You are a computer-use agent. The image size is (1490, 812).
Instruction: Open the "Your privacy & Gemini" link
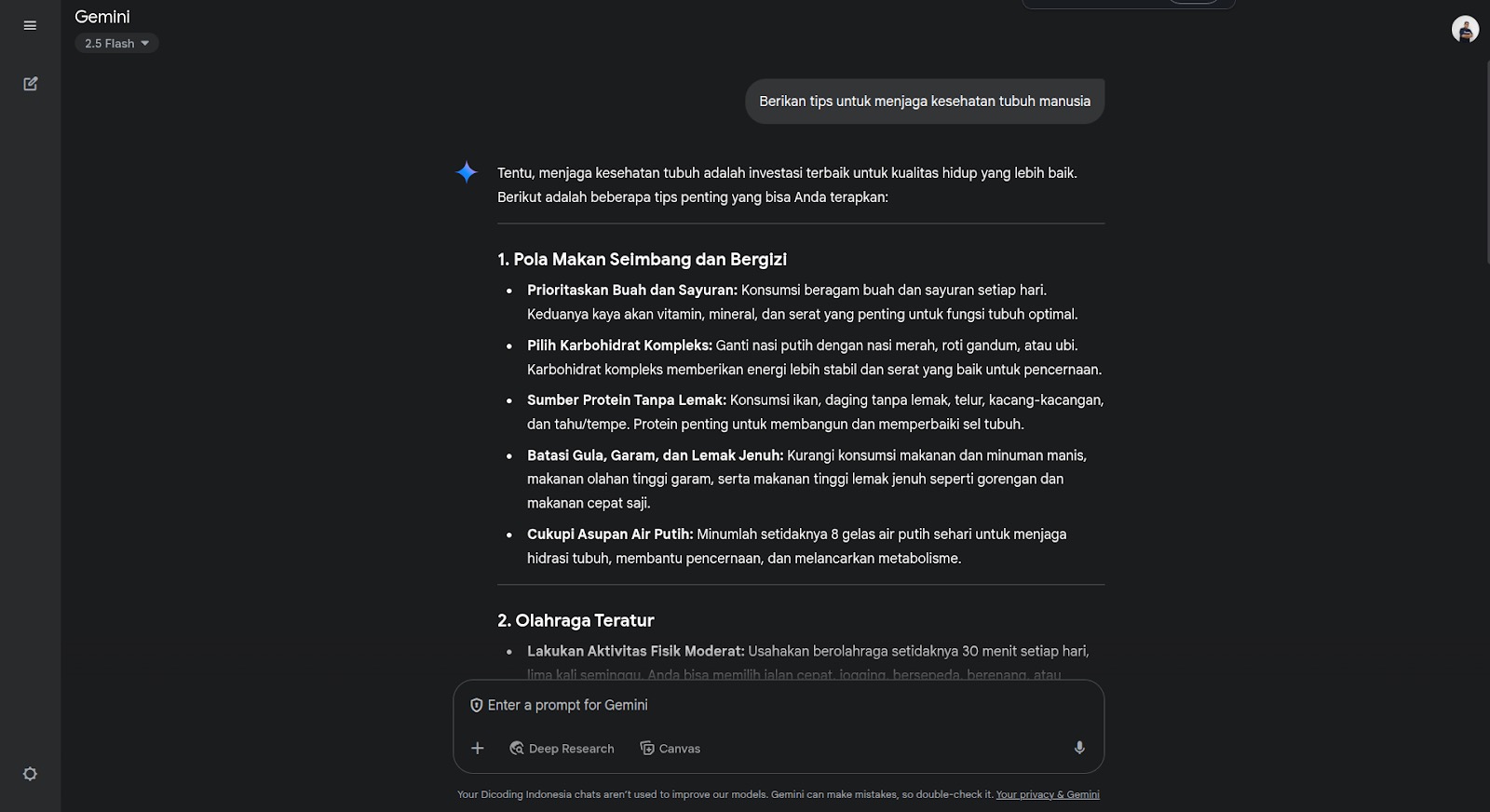(1048, 794)
